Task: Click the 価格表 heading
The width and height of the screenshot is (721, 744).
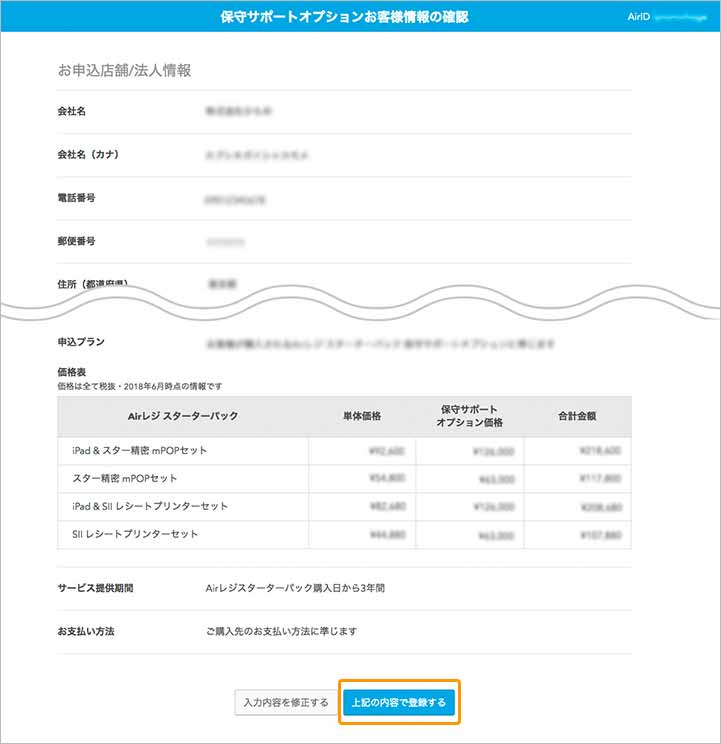Action: (74, 372)
